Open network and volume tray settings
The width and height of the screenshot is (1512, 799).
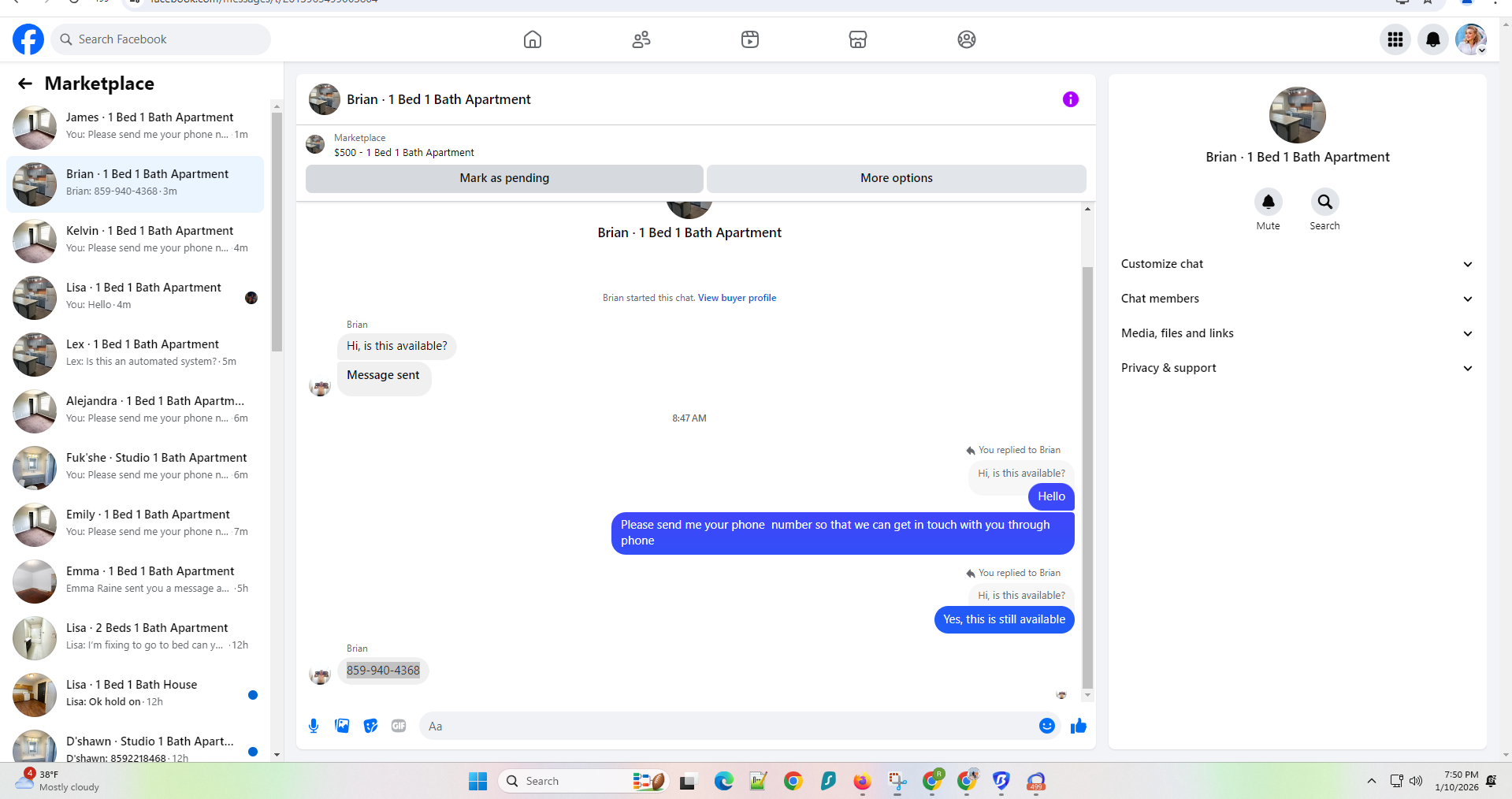pos(1406,781)
